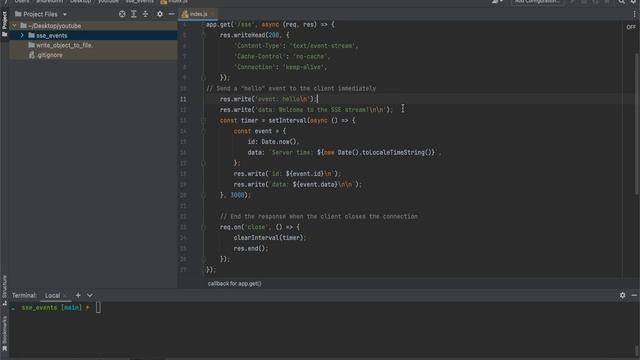Viewport: 640px width, 360px height.
Task: Click the terminal prompt input area
Action: 98,308
